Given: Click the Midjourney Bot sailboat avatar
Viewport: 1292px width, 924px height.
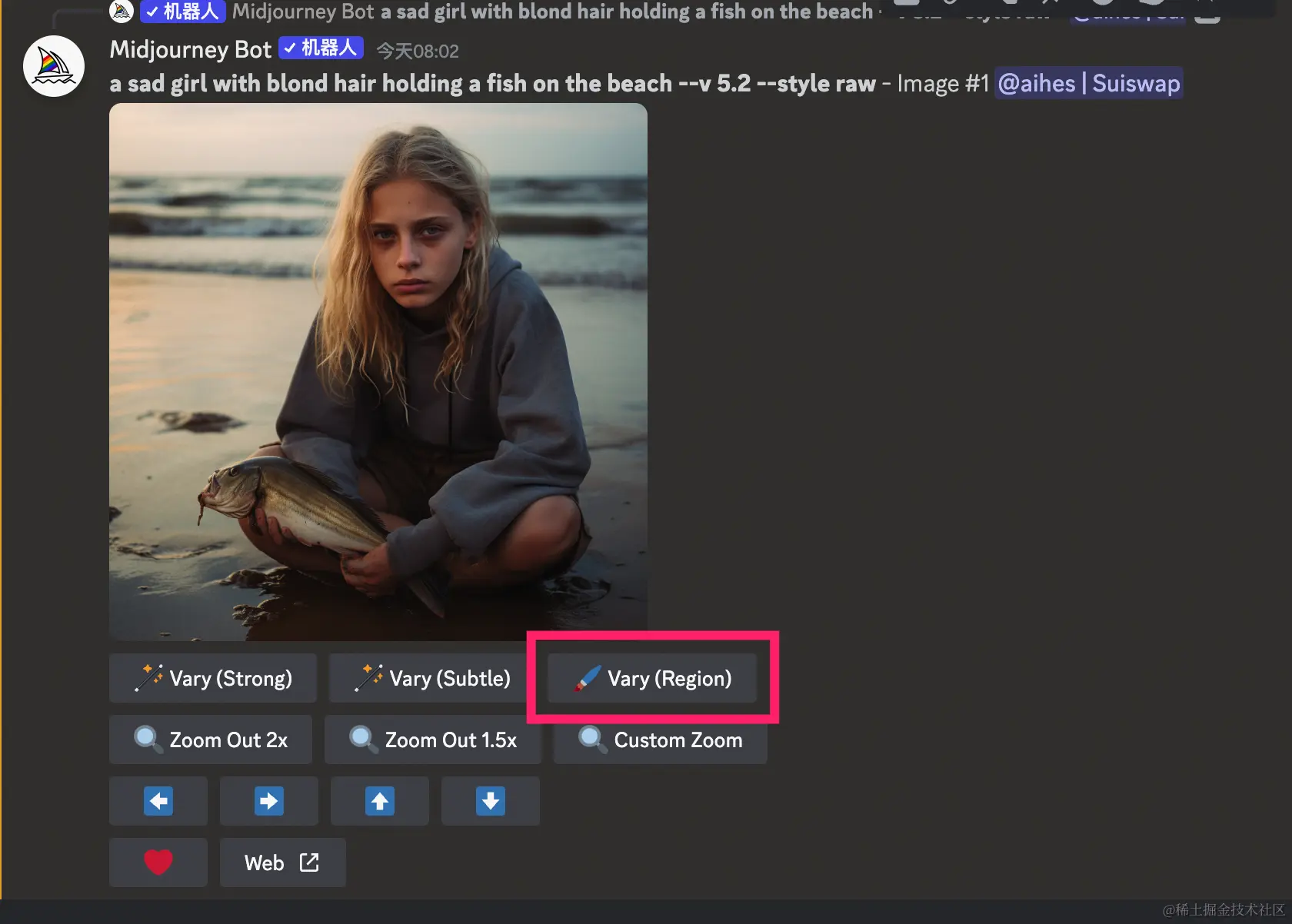Looking at the screenshot, I should click(54, 66).
